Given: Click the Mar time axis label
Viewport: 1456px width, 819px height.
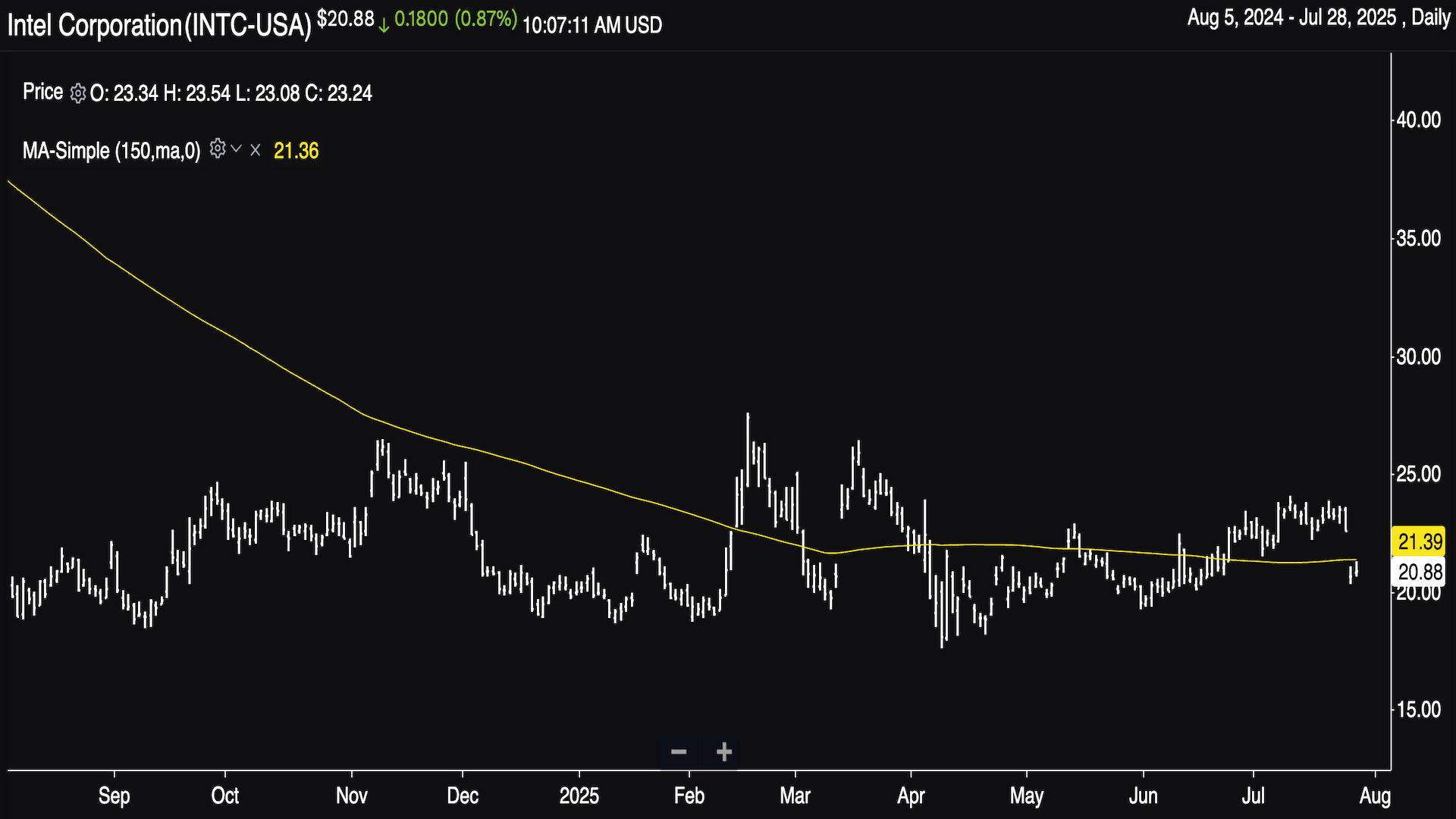Looking at the screenshot, I should pyautogui.click(x=795, y=795).
